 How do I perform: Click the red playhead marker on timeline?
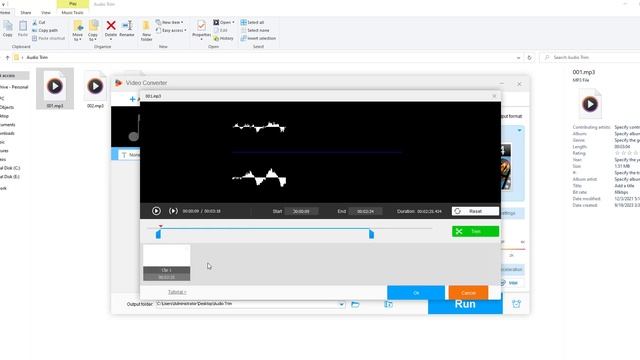pyautogui.click(x=161, y=226)
